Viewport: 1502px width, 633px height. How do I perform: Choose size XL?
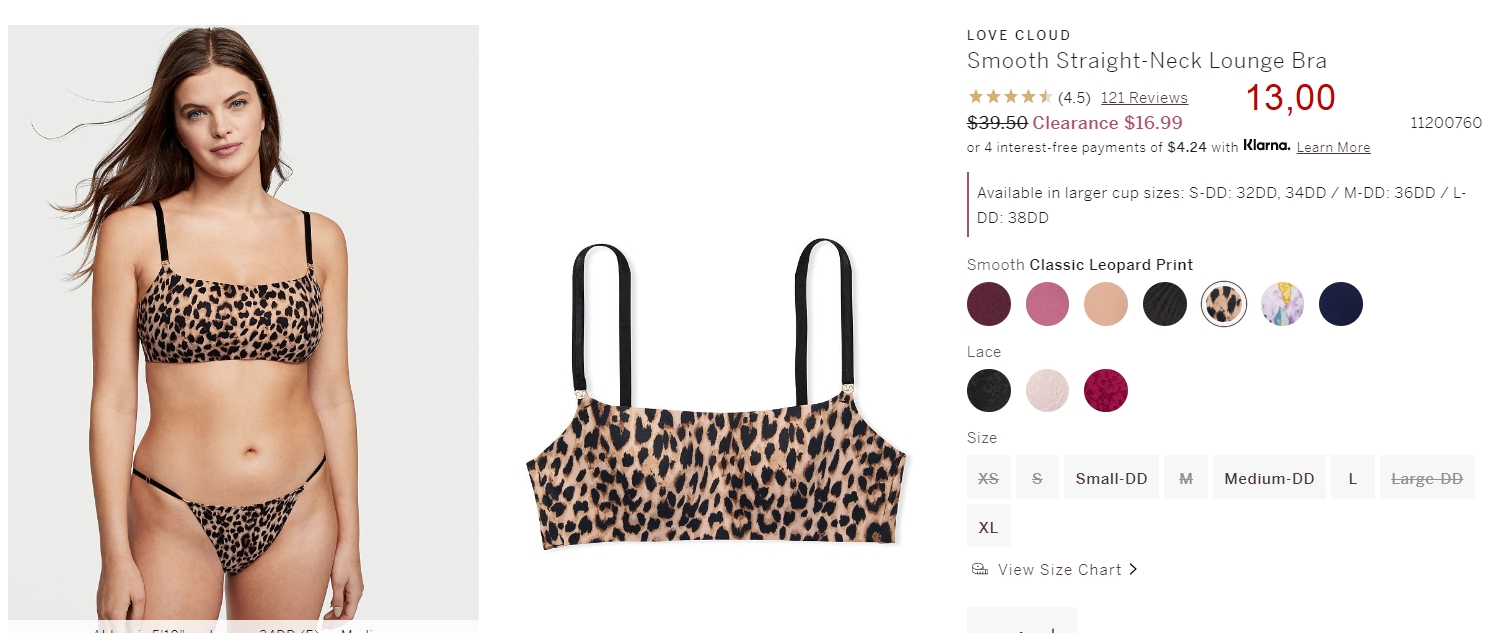coord(988,526)
